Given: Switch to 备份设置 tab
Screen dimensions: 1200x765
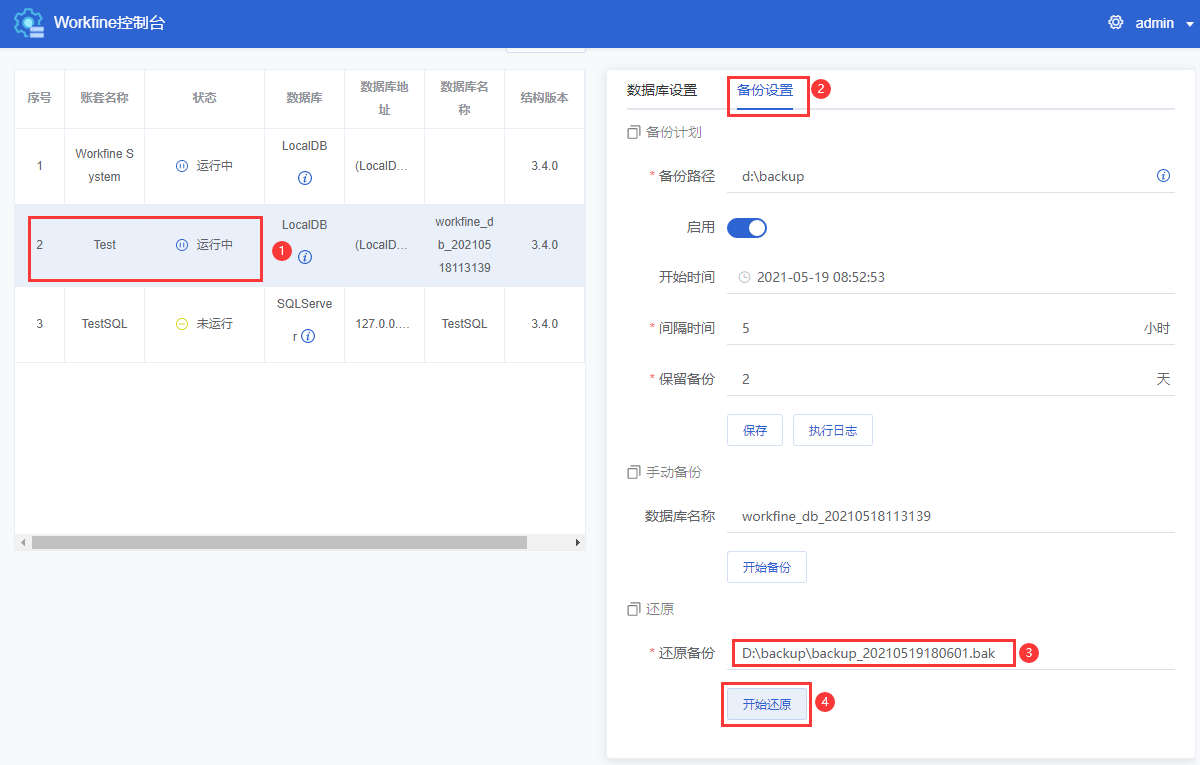Looking at the screenshot, I should tap(765, 90).
